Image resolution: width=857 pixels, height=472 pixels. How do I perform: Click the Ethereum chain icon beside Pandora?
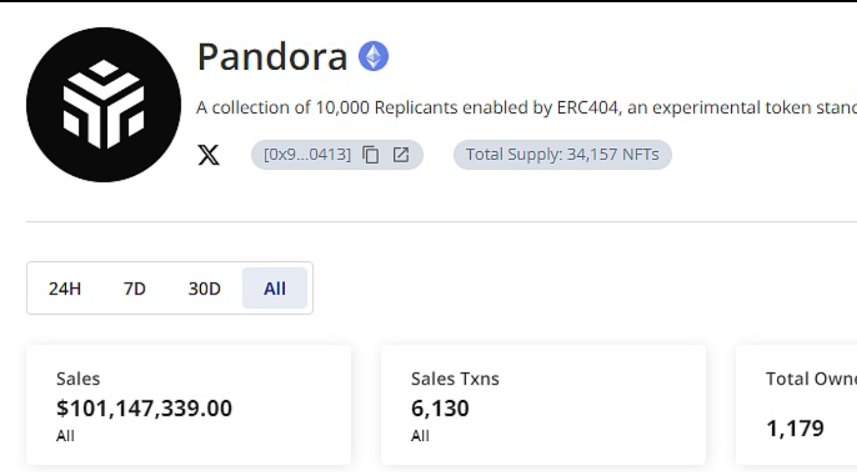click(374, 57)
